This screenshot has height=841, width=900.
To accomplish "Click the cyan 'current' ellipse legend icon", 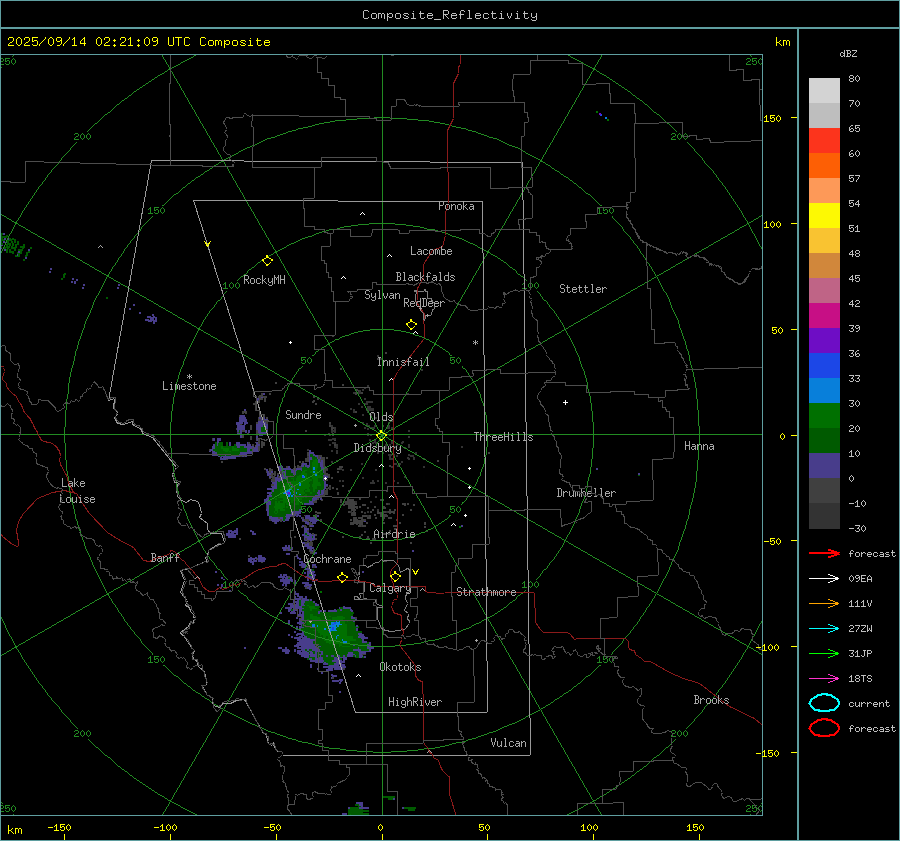I will [x=824, y=703].
